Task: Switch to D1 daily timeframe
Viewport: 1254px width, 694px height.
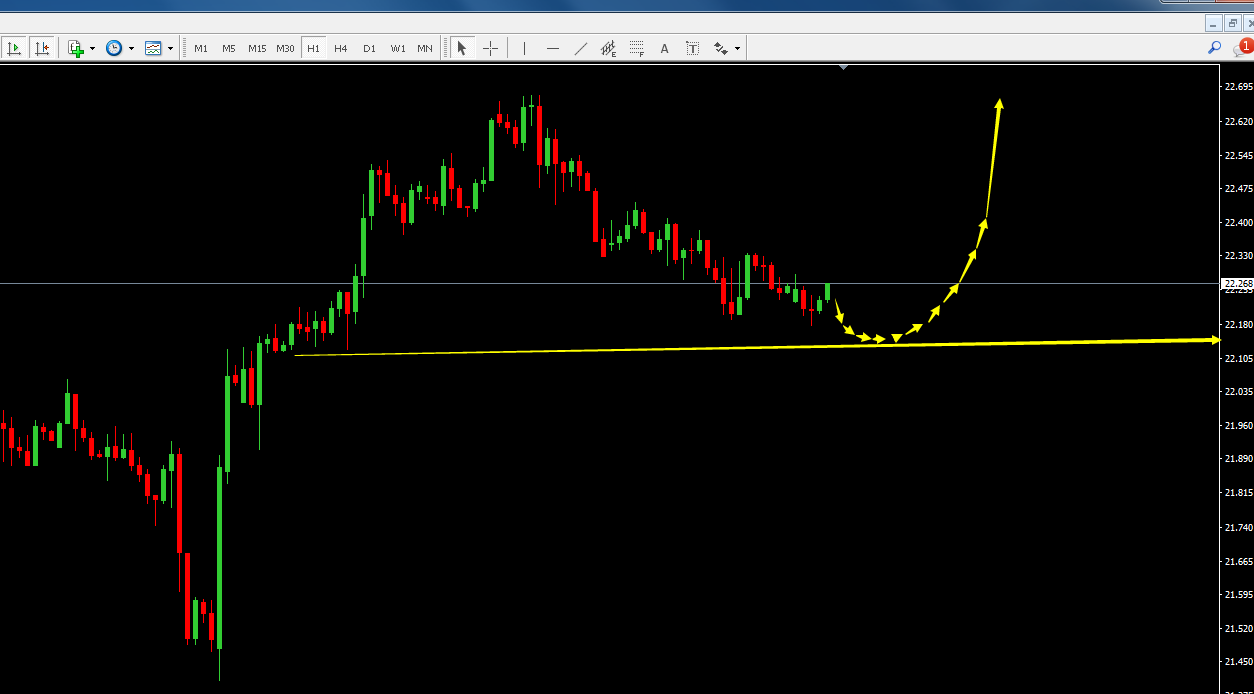Action: click(x=369, y=48)
